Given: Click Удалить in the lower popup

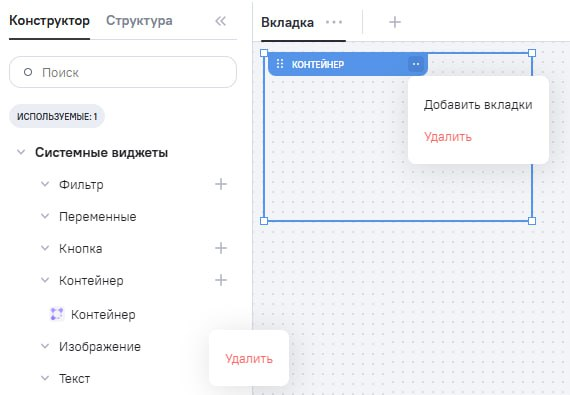Looking at the screenshot, I should [249, 359].
